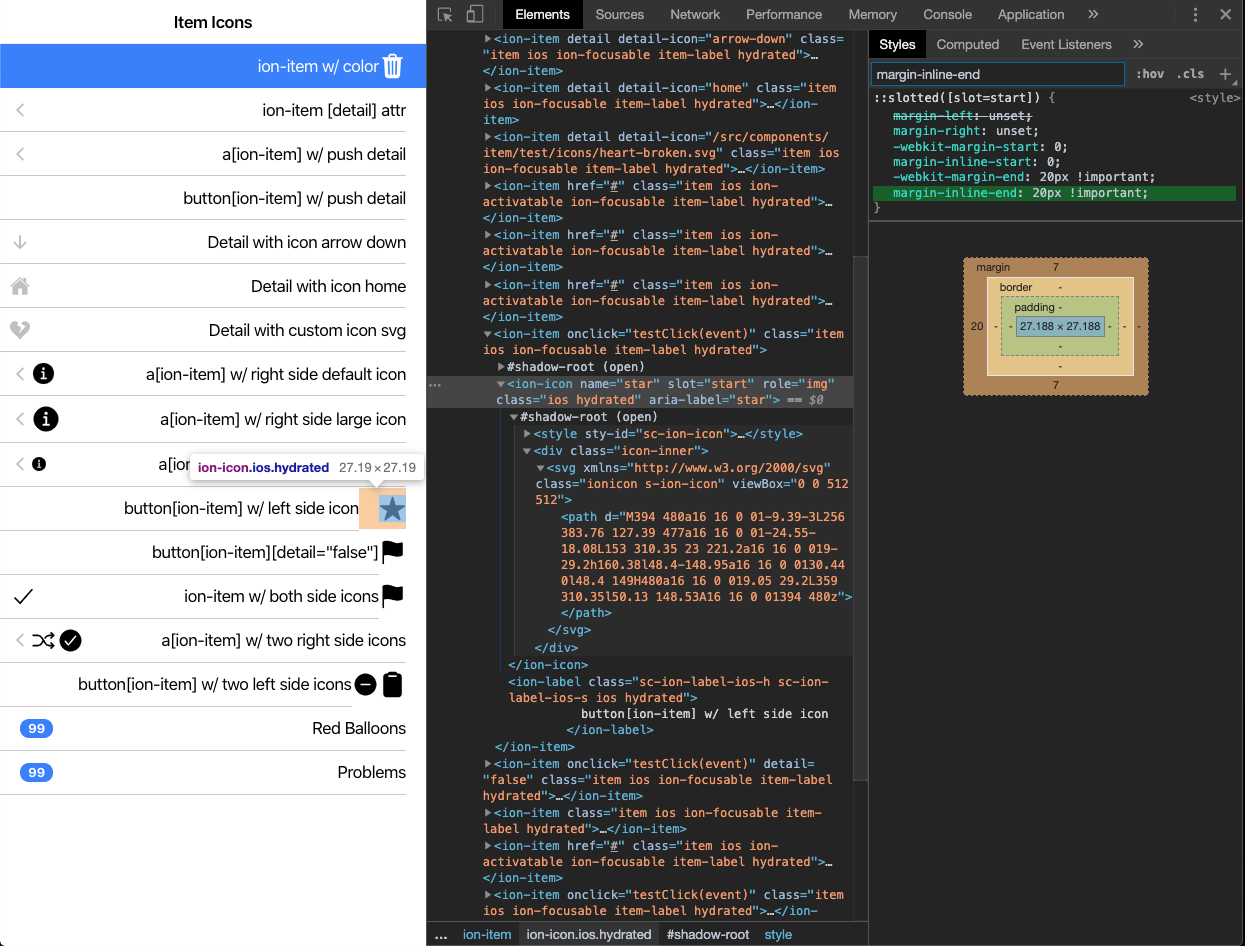Click the flag icon in detail="false" row

[x=392, y=552]
